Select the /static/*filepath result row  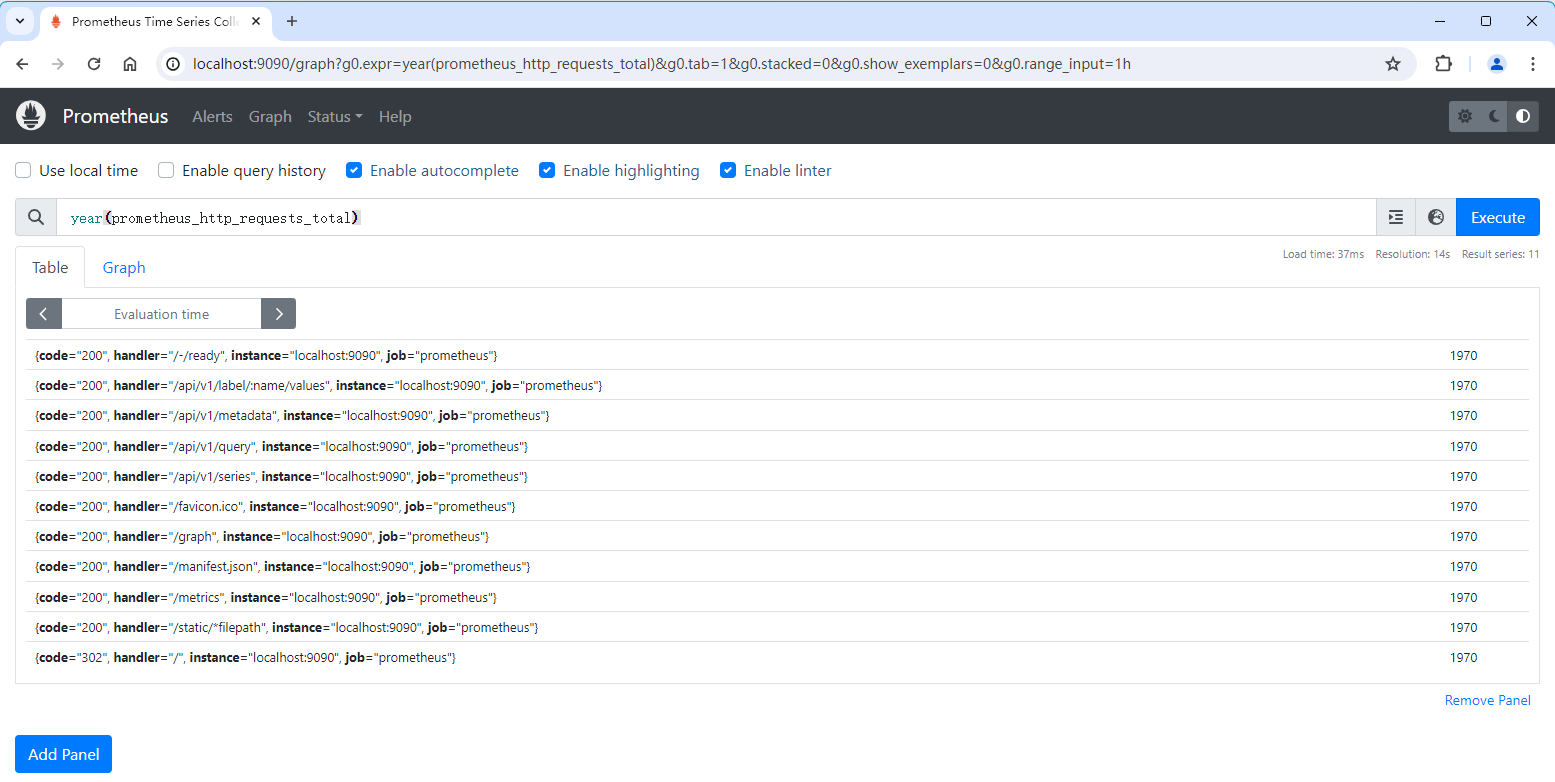[777, 627]
